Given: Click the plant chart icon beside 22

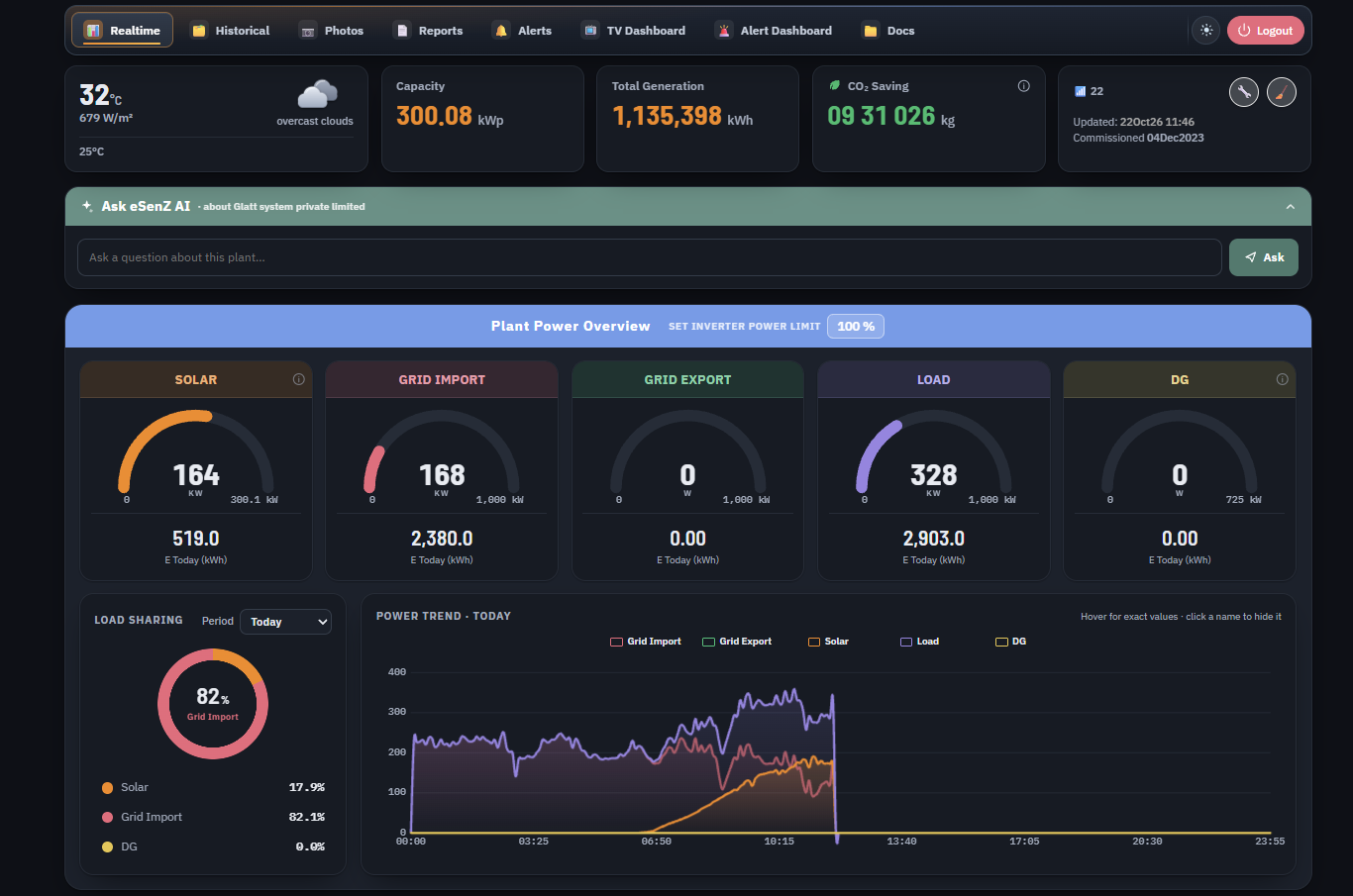Looking at the screenshot, I should point(1080,91).
